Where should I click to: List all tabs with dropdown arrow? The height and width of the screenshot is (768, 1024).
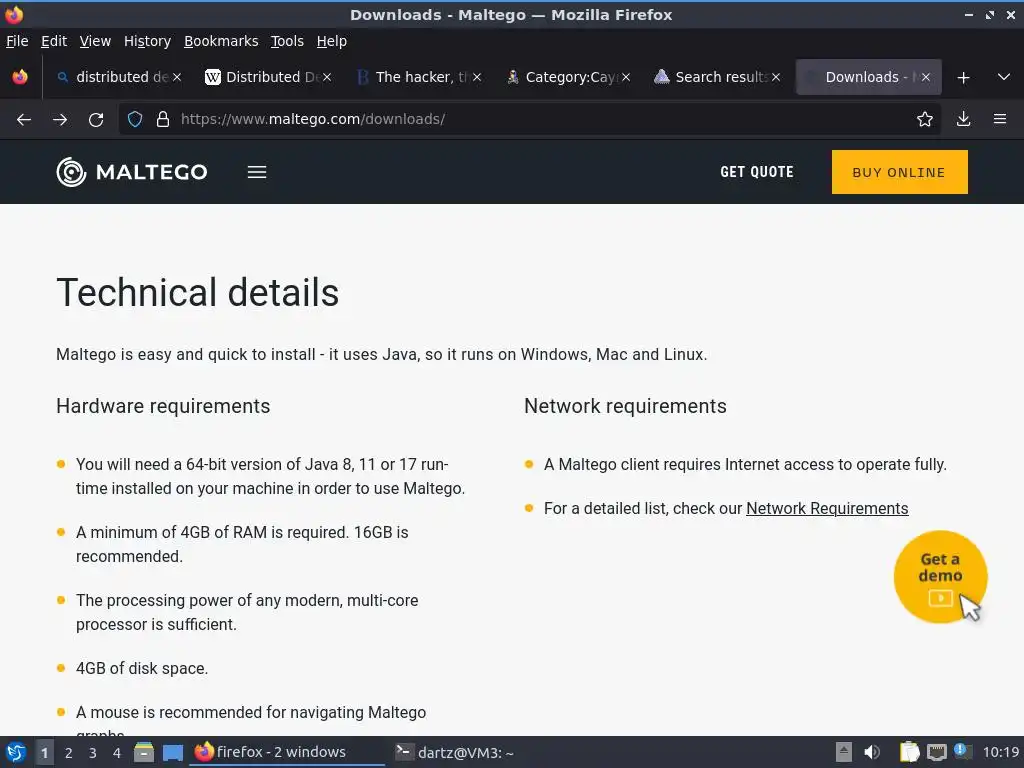point(1004,77)
